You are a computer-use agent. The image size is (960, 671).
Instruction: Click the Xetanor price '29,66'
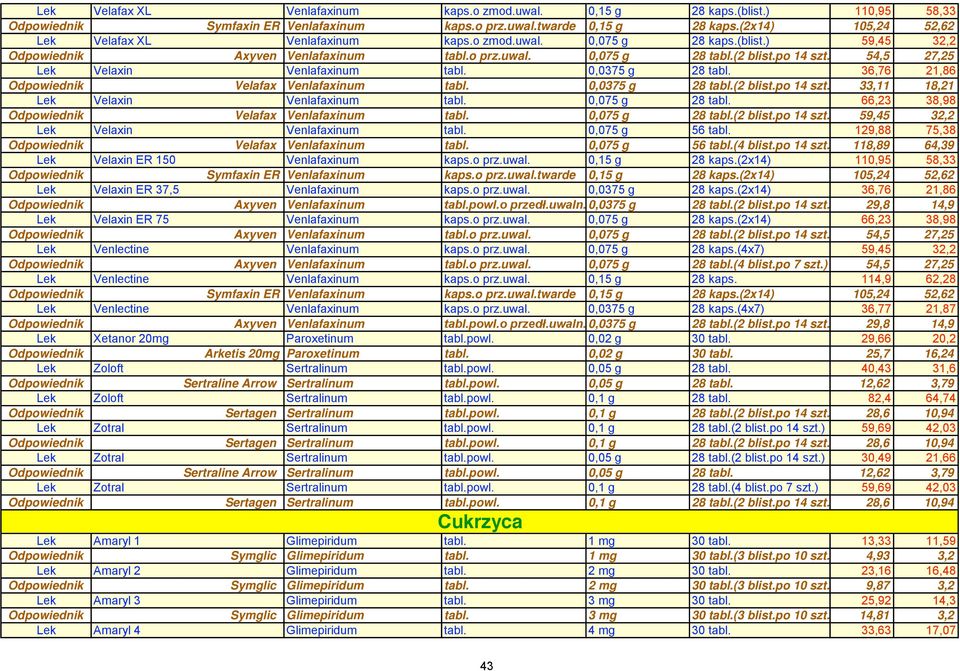pyautogui.click(x=876, y=339)
